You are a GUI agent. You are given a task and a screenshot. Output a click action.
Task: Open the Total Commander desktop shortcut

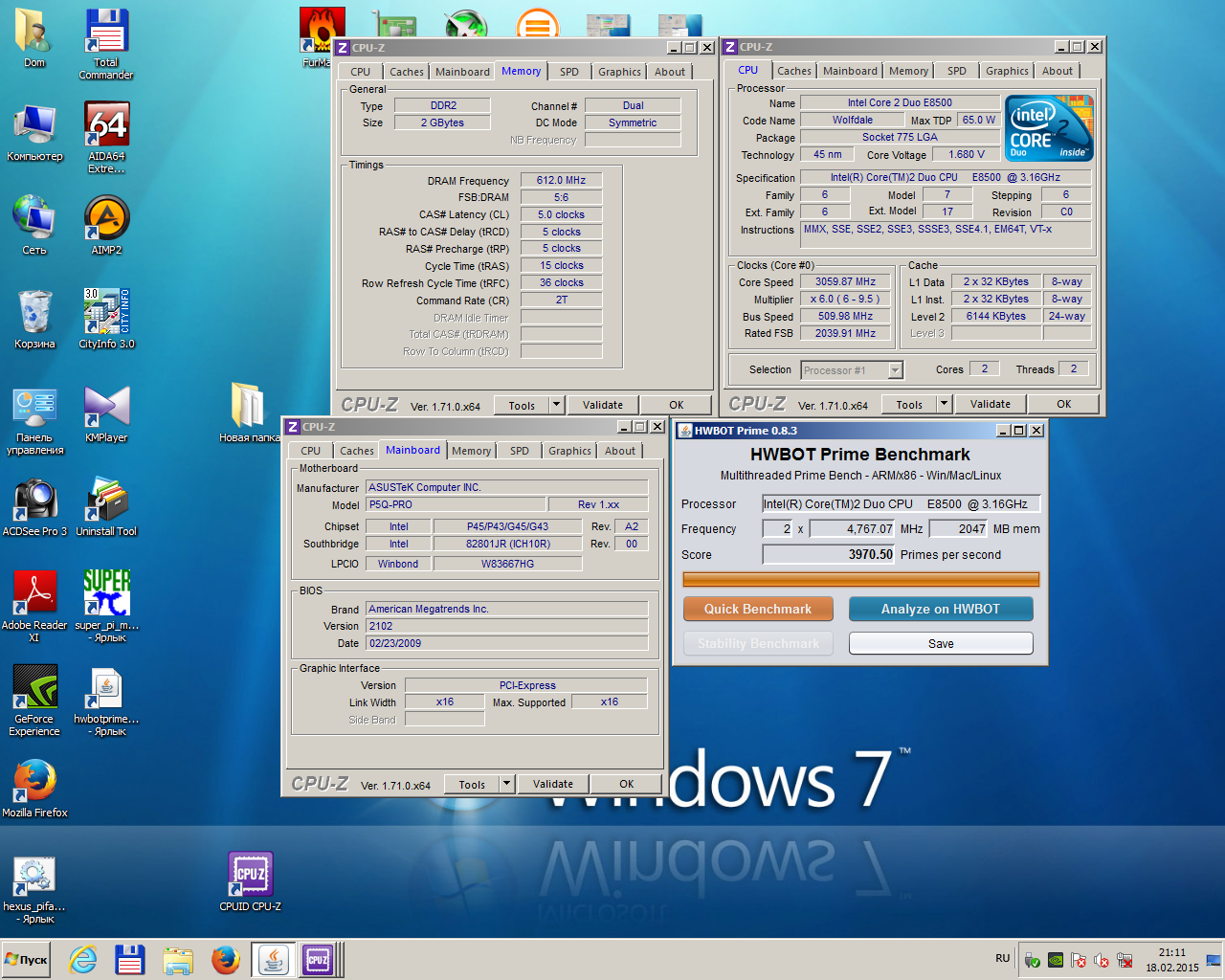(x=106, y=42)
